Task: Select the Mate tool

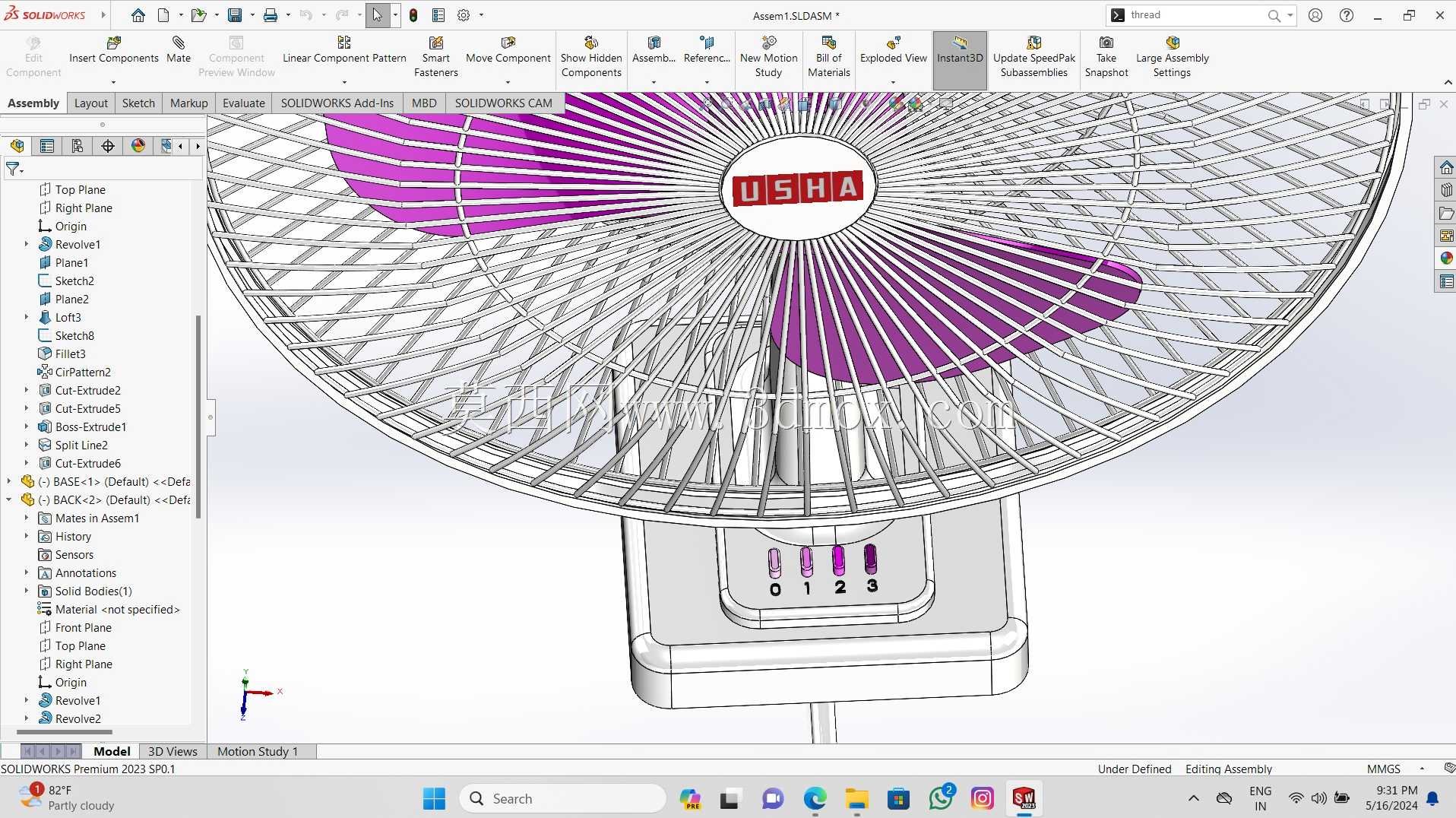Action: (179, 51)
